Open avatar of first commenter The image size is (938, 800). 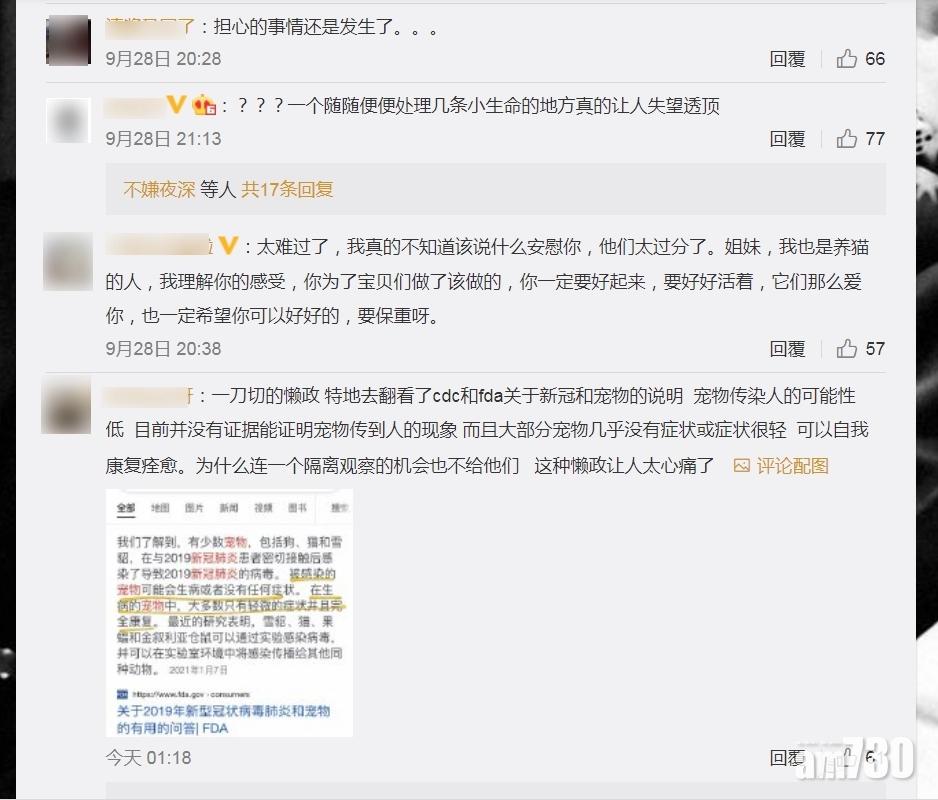[x=68, y=41]
